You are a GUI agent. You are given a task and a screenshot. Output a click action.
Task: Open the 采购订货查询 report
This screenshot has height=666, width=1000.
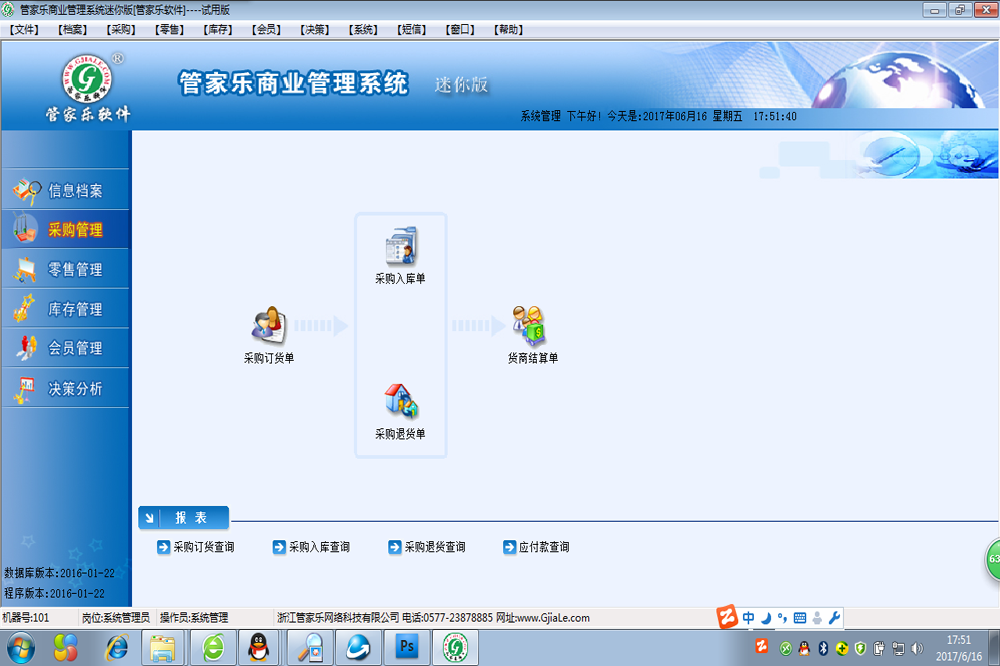[x=196, y=547]
